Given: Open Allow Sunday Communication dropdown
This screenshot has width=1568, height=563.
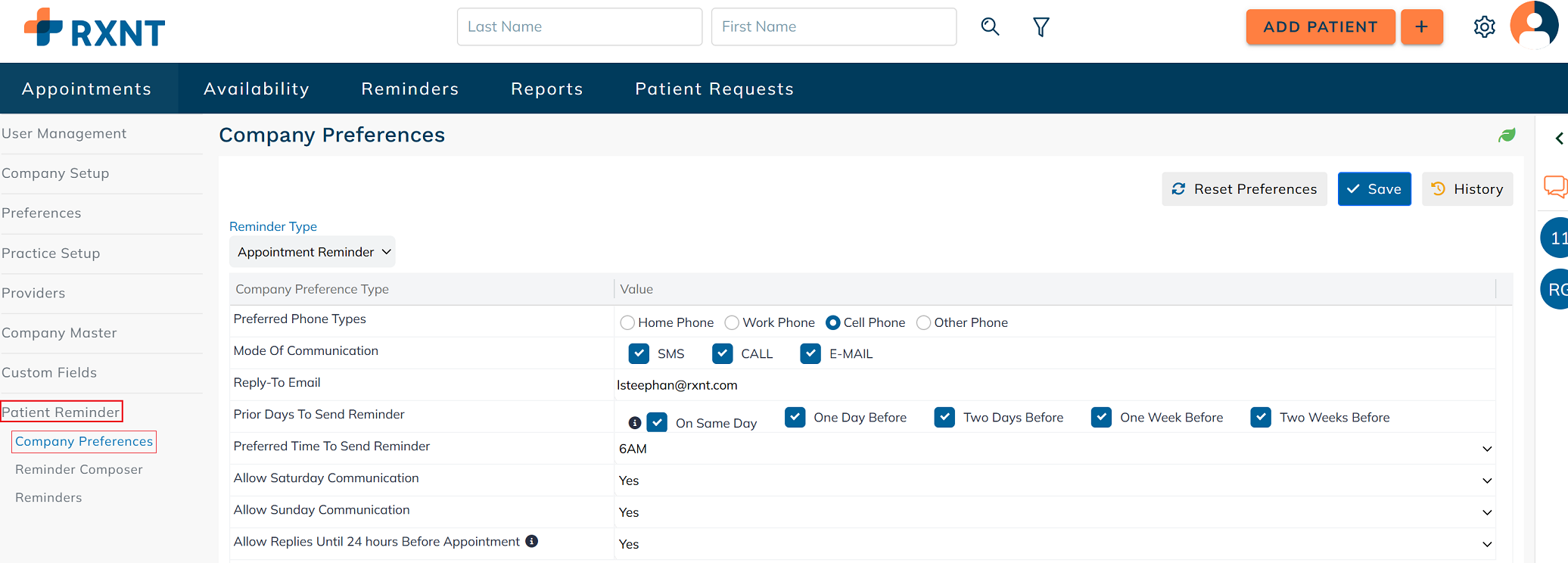Looking at the screenshot, I should point(1055,512).
